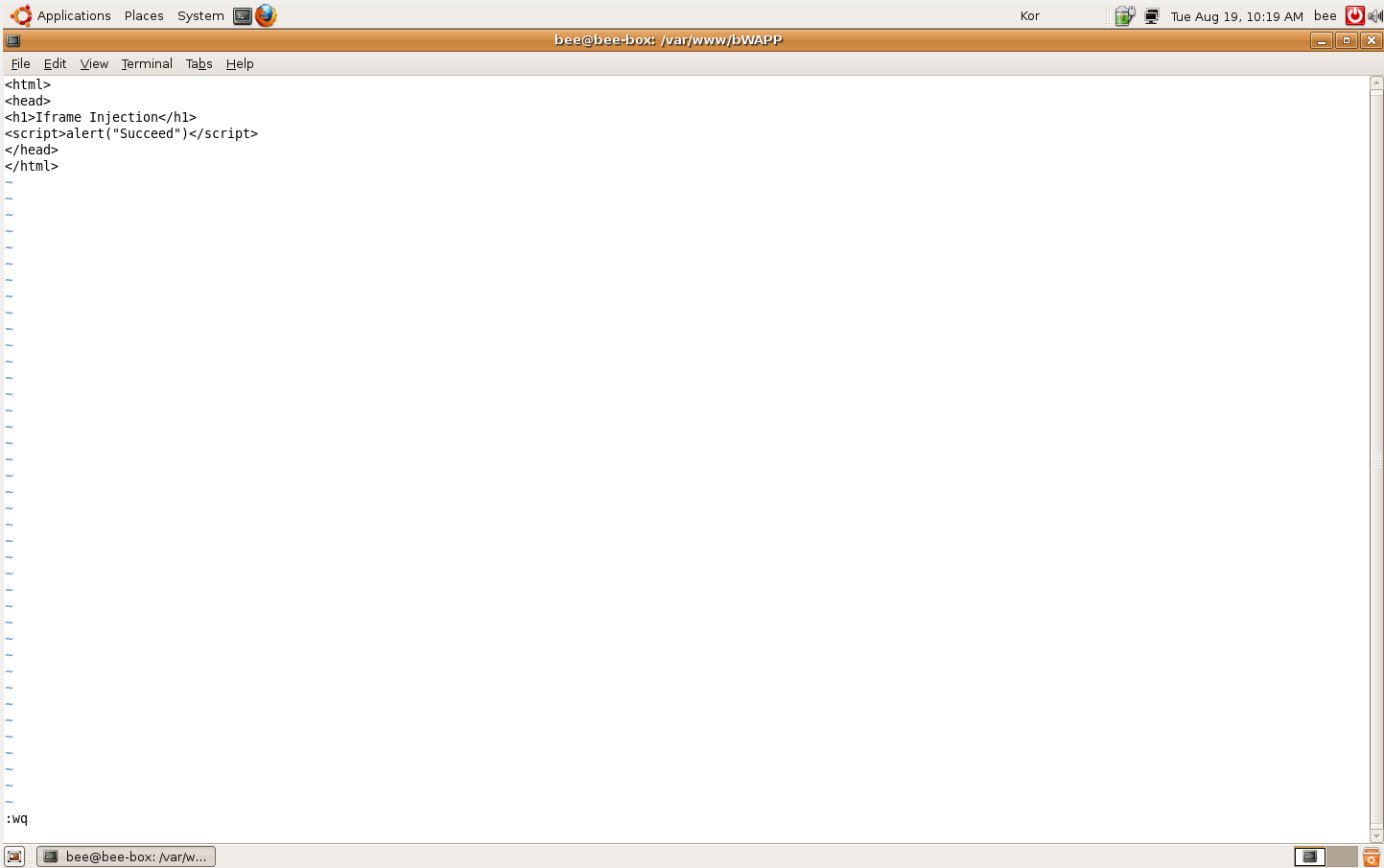Open the Help menu
Viewport: 1384px width, 868px height.
[x=240, y=63]
